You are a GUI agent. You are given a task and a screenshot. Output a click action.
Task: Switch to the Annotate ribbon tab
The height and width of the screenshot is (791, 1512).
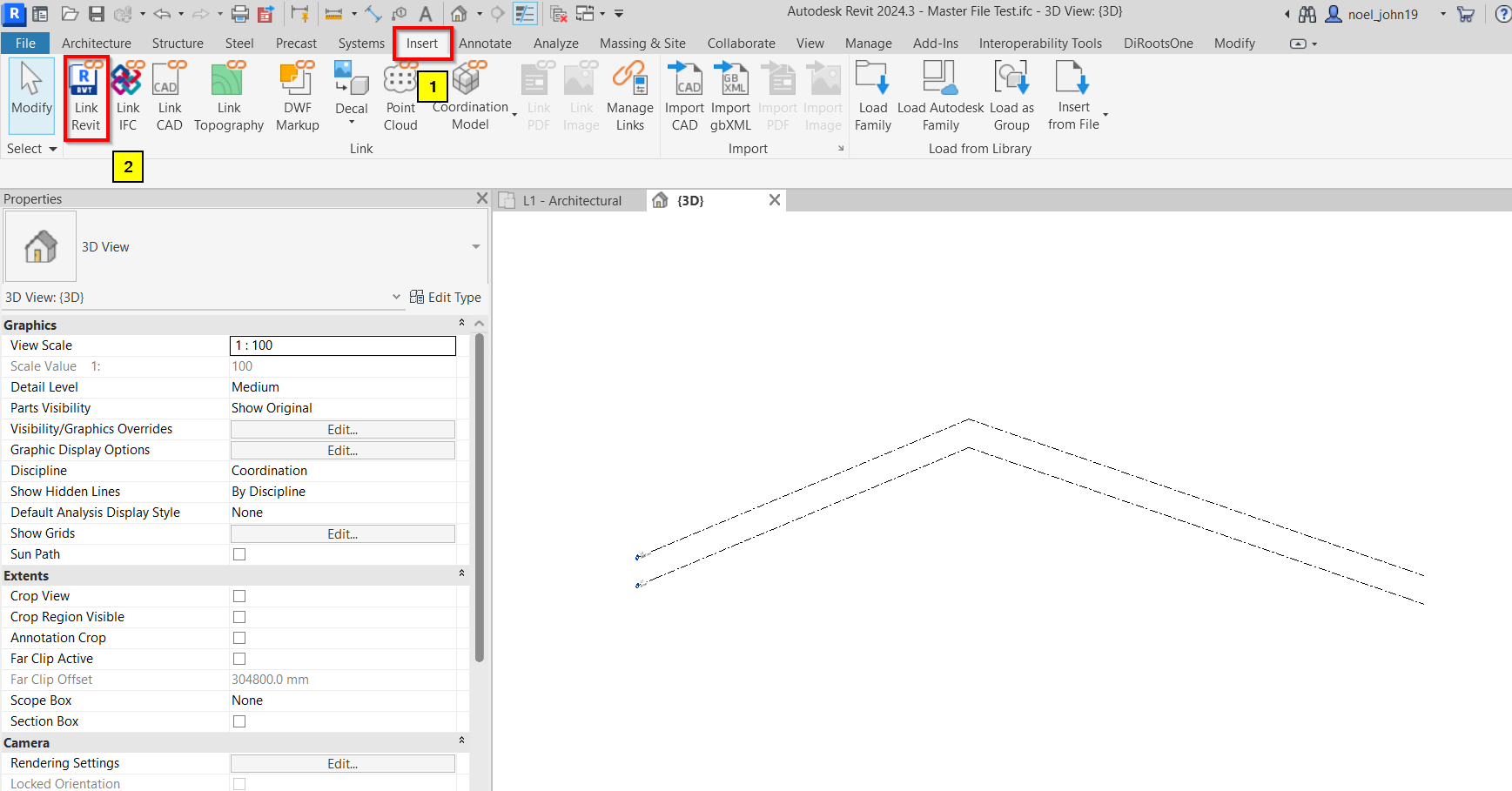click(x=485, y=44)
